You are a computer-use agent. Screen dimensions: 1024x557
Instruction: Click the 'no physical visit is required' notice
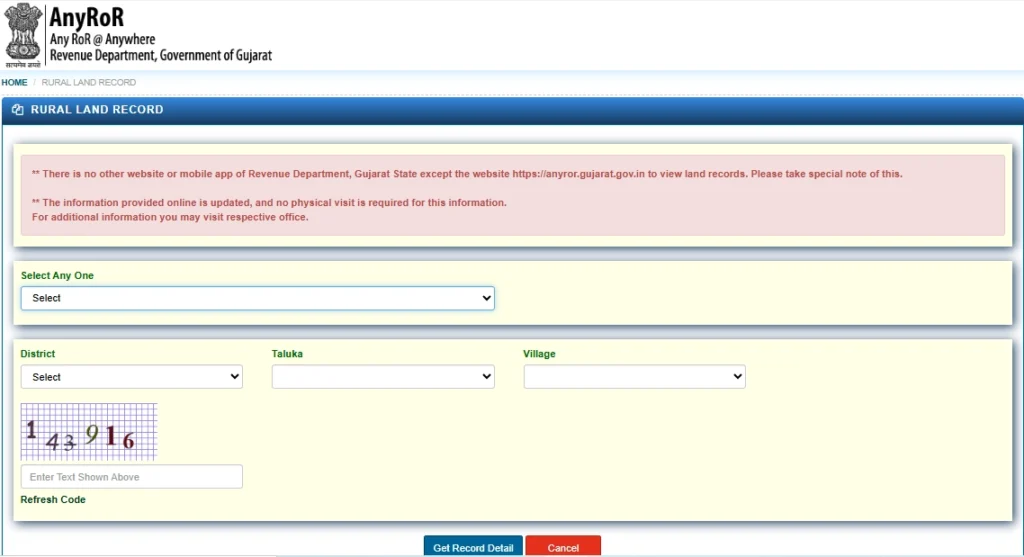click(269, 202)
